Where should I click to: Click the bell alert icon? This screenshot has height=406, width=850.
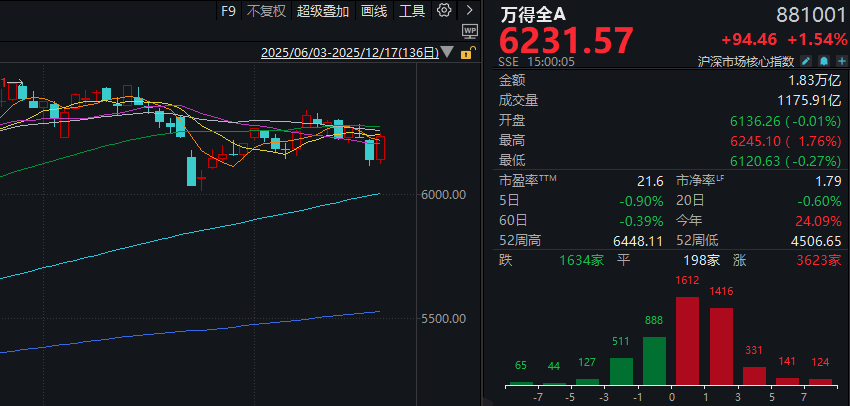point(822,61)
